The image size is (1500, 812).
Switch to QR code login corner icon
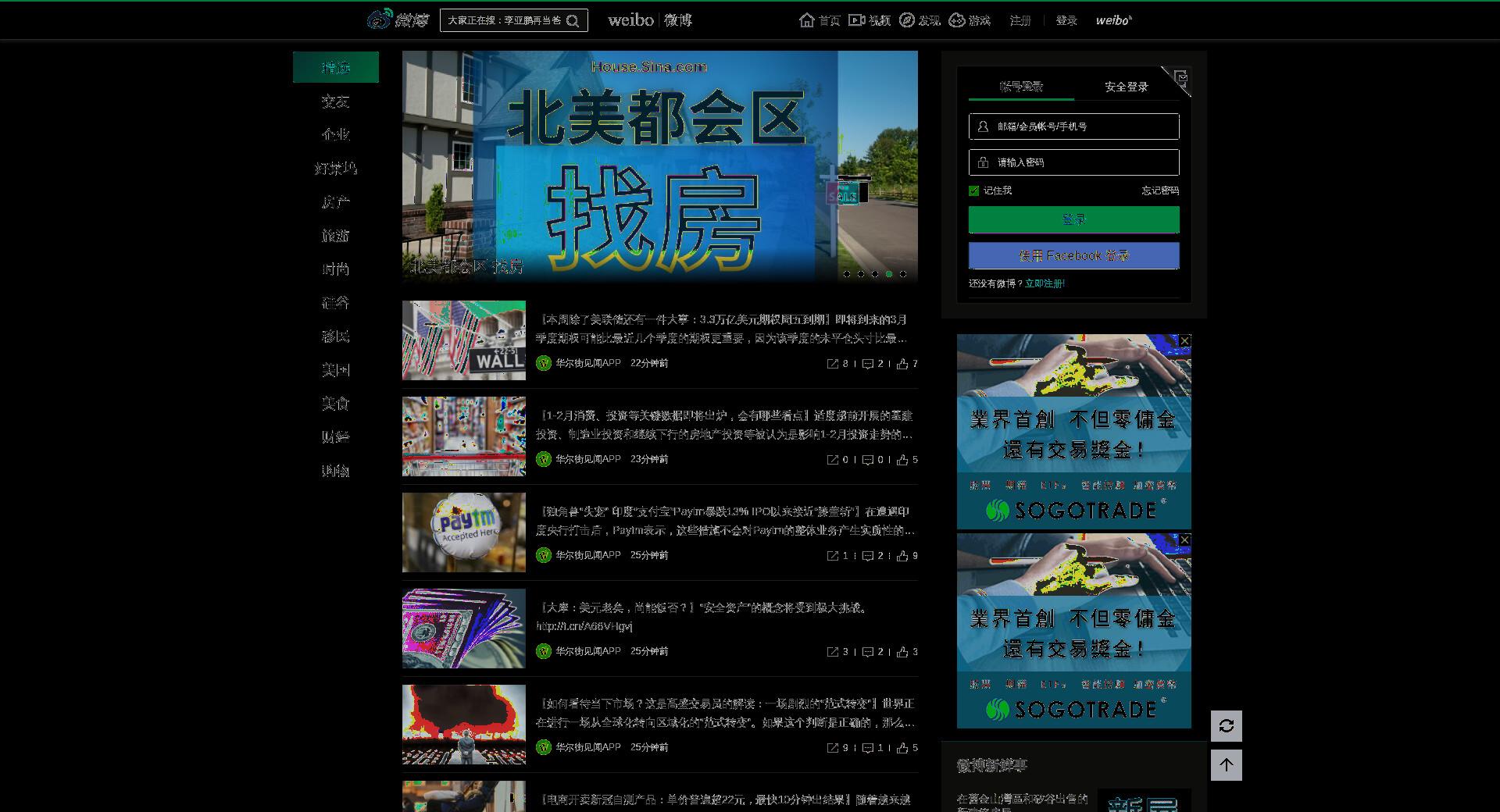[x=1179, y=79]
